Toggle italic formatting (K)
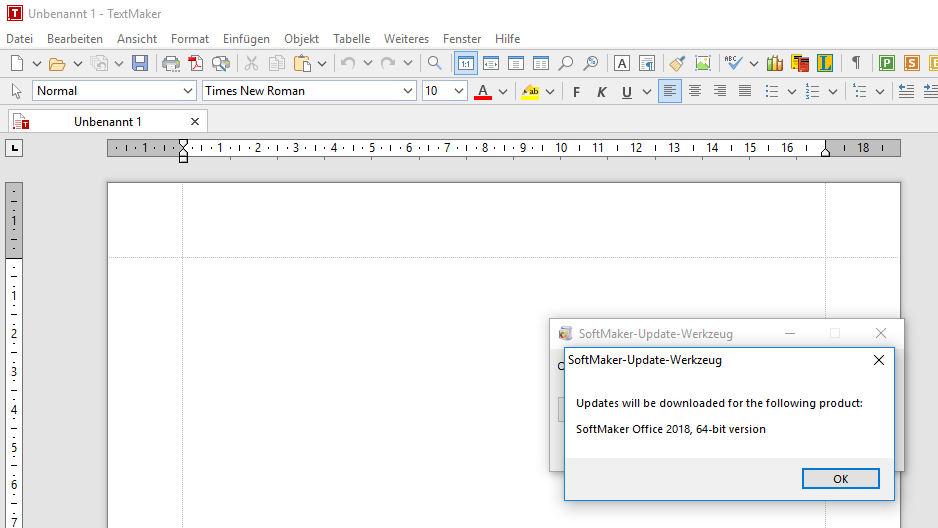938x528 pixels. click(x=601, y=91)
